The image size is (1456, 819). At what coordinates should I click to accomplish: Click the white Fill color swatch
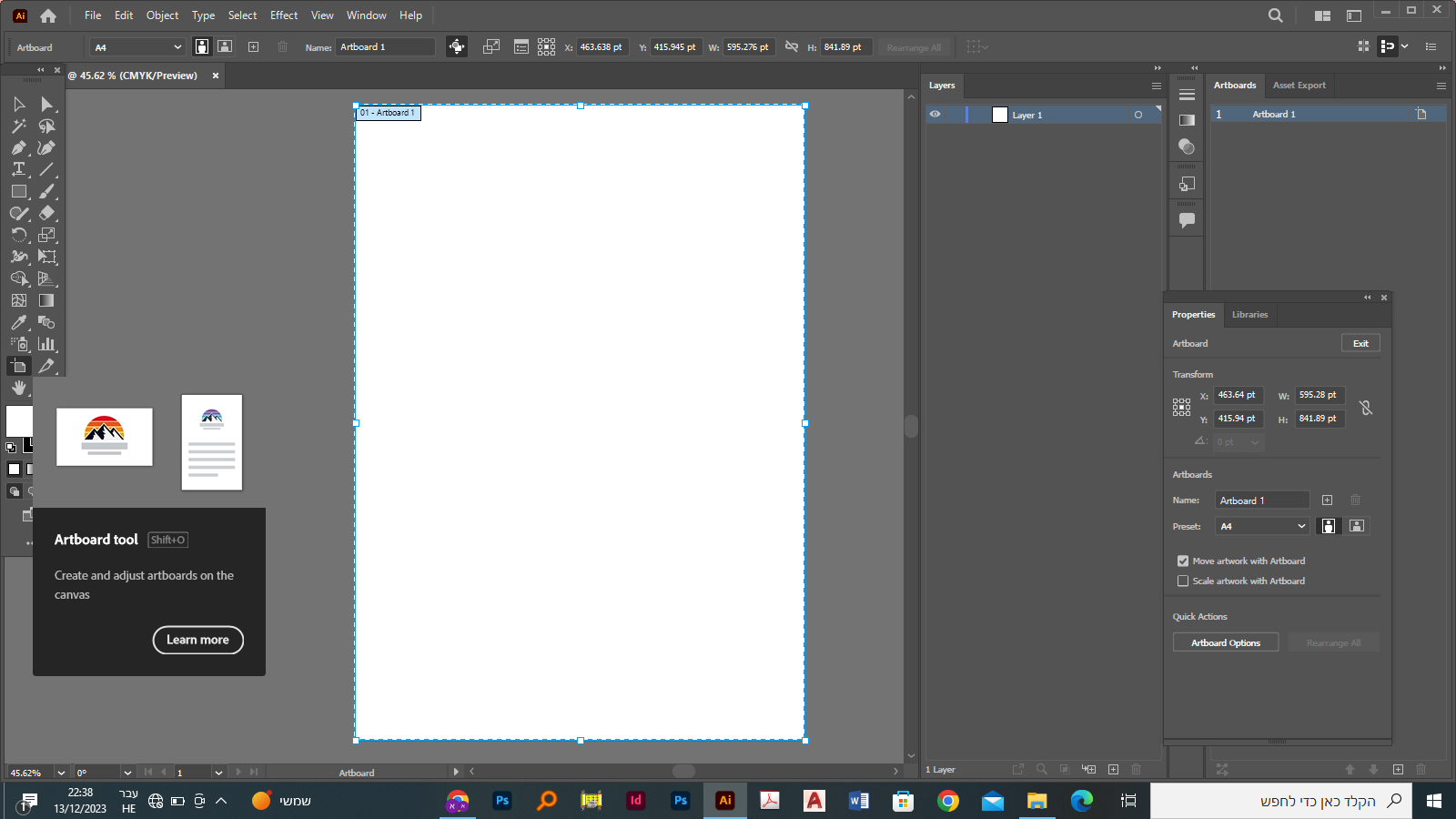tap(18, 421)
